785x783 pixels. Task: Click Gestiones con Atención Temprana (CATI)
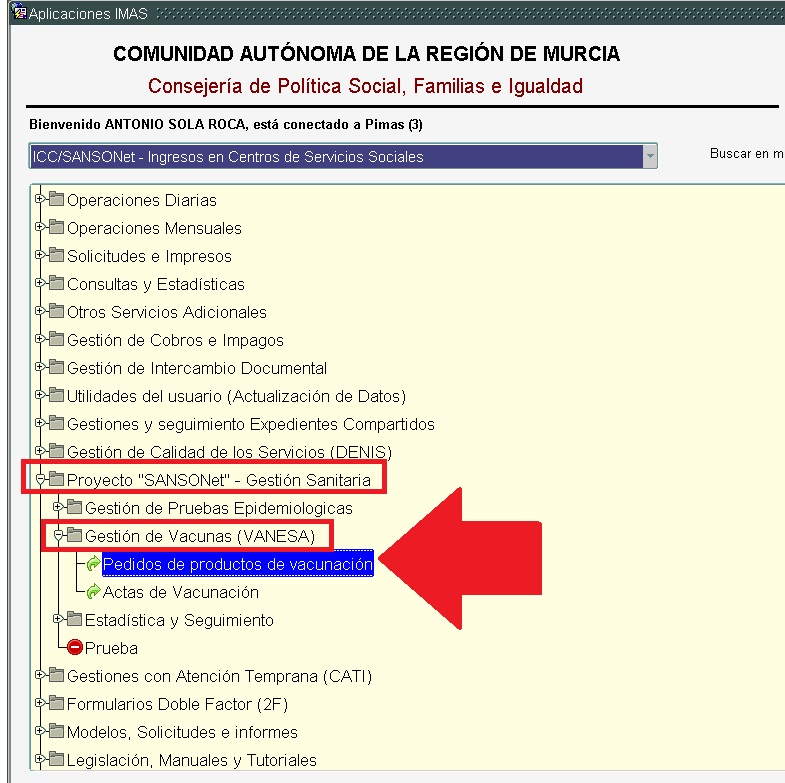tap(218, 676)
